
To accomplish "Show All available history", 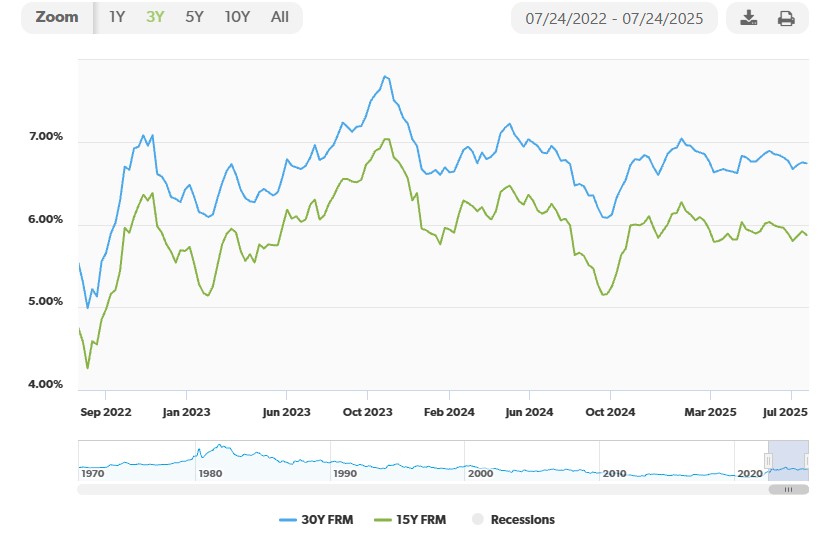I will click(280, 17).
